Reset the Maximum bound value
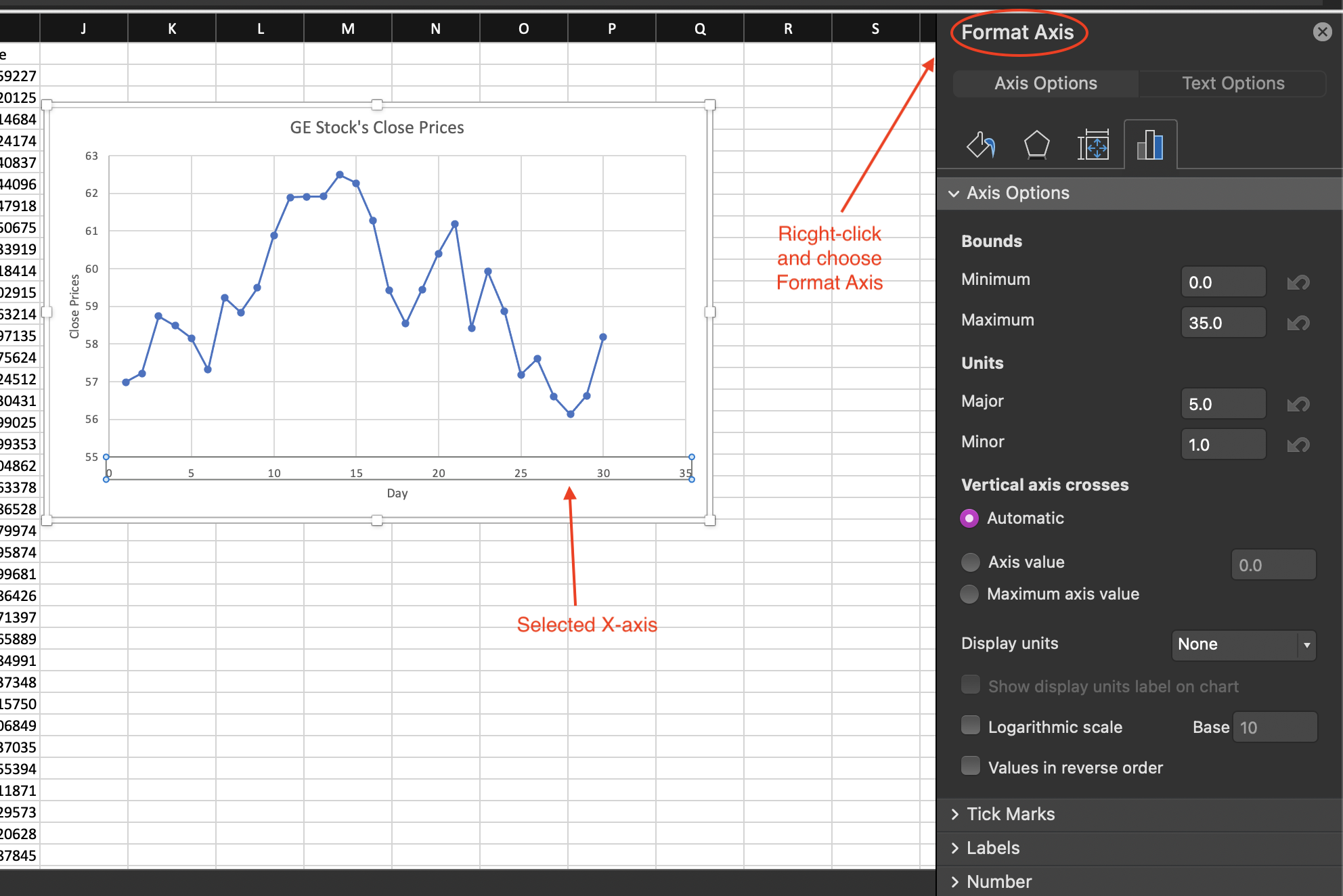The height and width of the screenshot is (896, 1343). [1298, 323]
